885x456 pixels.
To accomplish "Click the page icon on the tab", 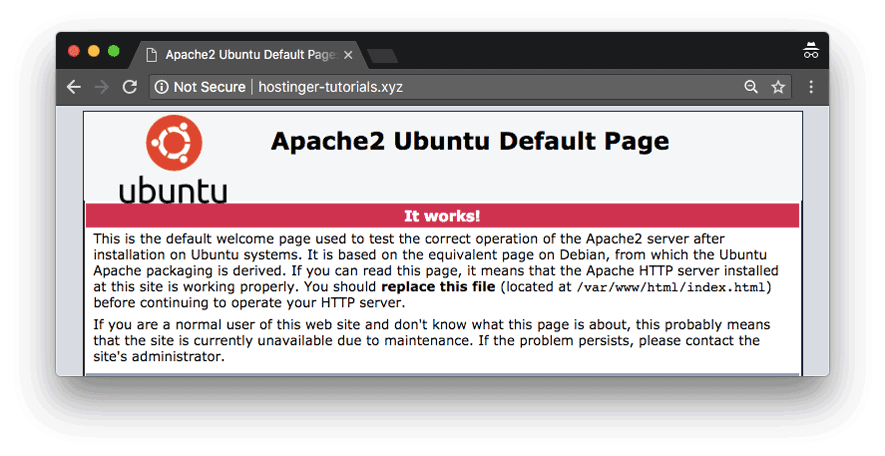I will (151, 55).
